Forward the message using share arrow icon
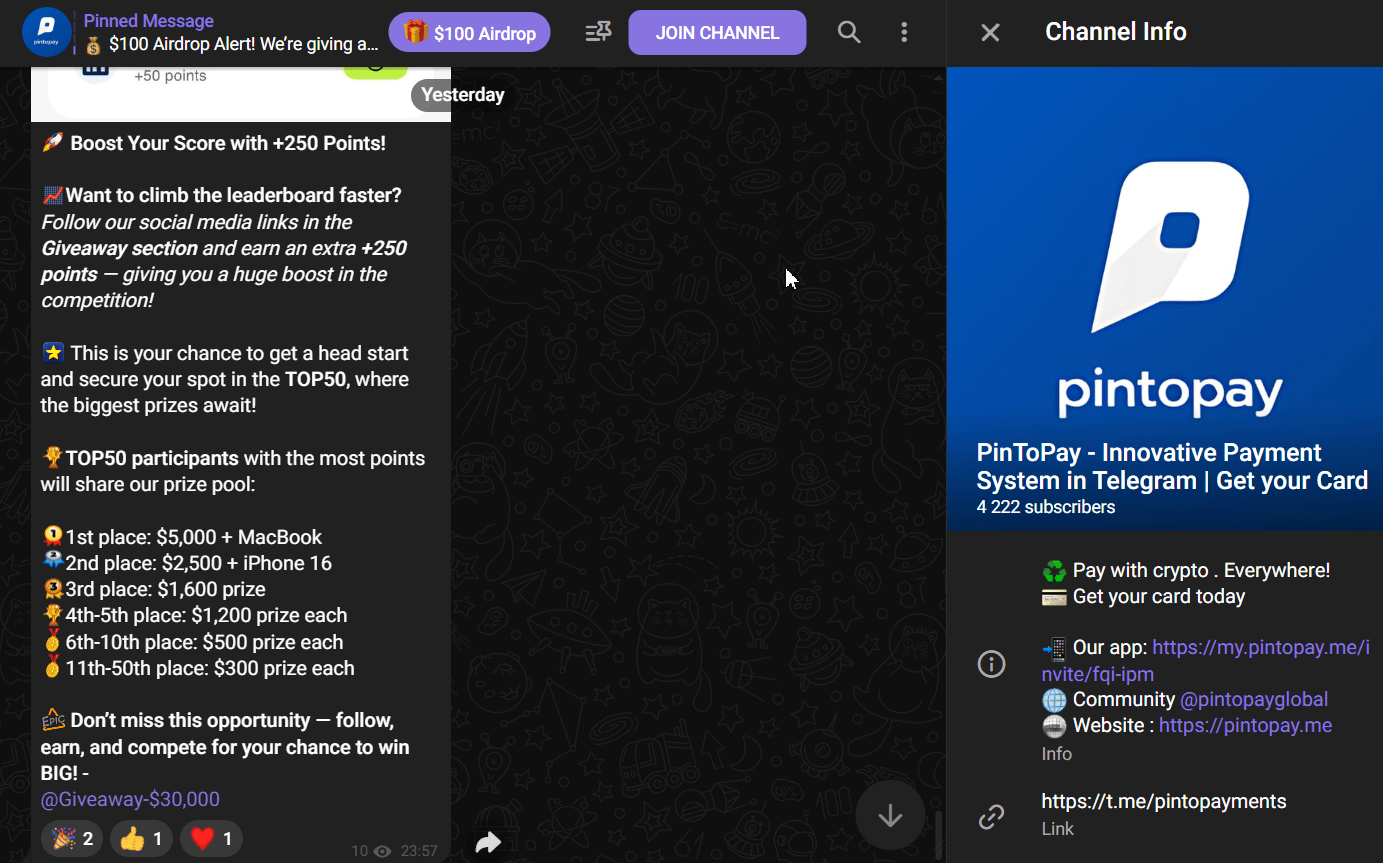1383x863 pixels. (488, 843)
